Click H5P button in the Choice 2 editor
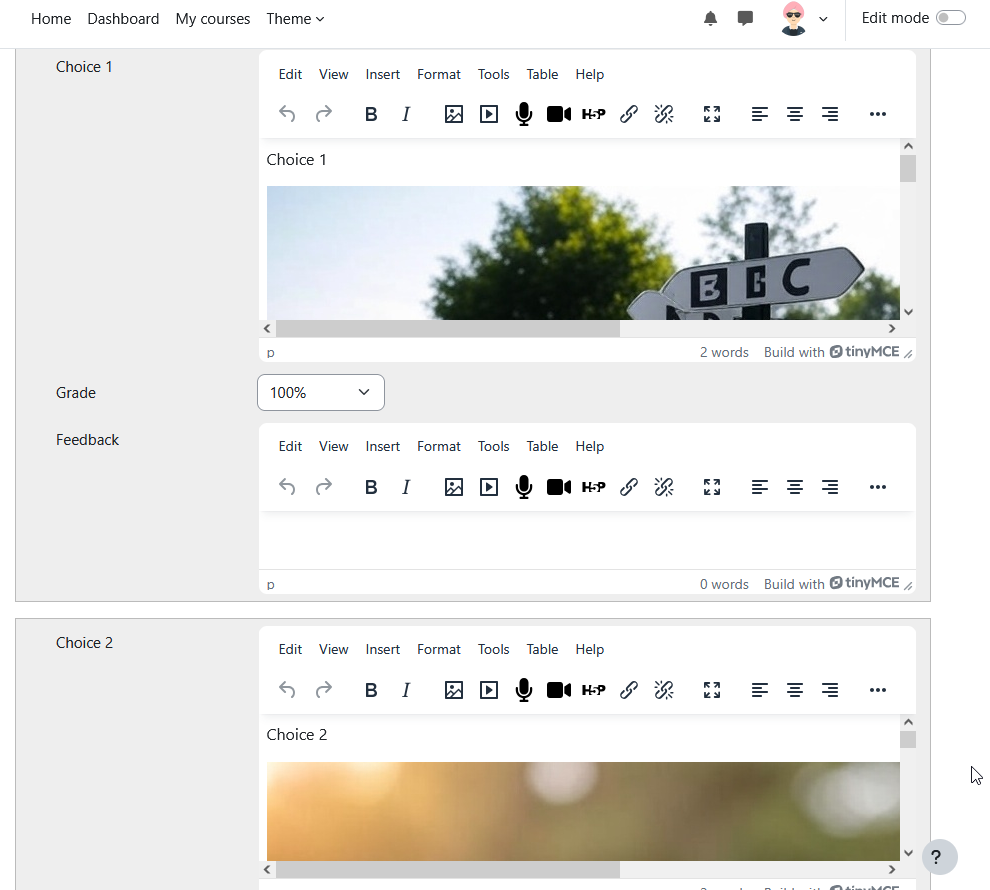Screen dimensions: 990x890 point(593,690)
